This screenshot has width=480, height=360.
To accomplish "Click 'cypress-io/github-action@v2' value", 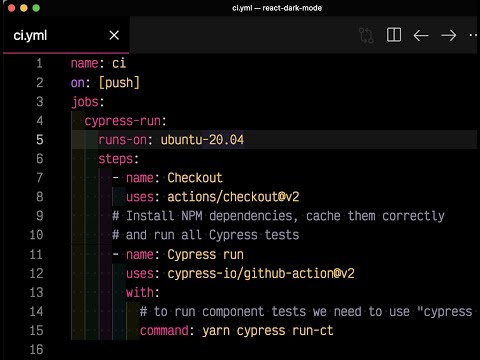I will (261, 274).
